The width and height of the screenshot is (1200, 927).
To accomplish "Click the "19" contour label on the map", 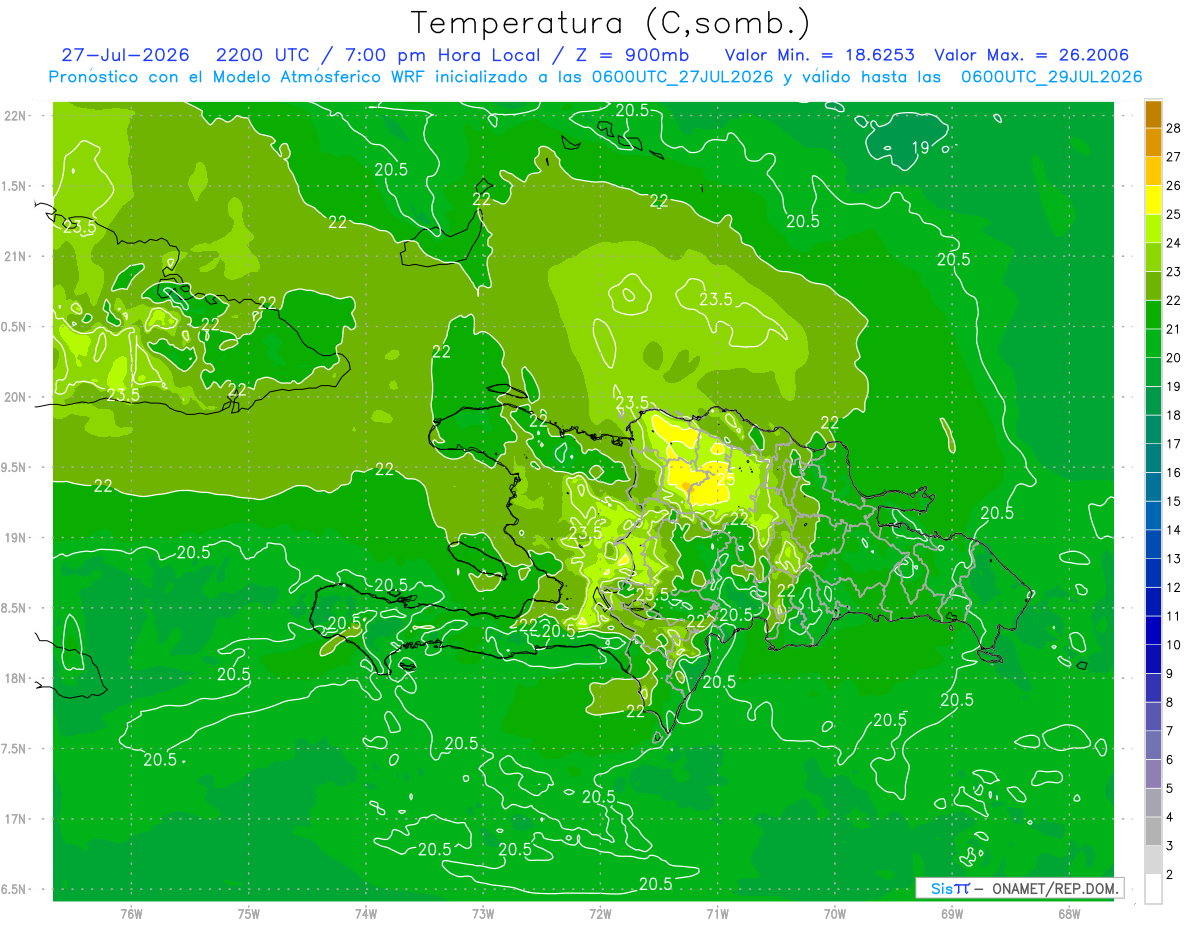I will (x=921, y=148).
